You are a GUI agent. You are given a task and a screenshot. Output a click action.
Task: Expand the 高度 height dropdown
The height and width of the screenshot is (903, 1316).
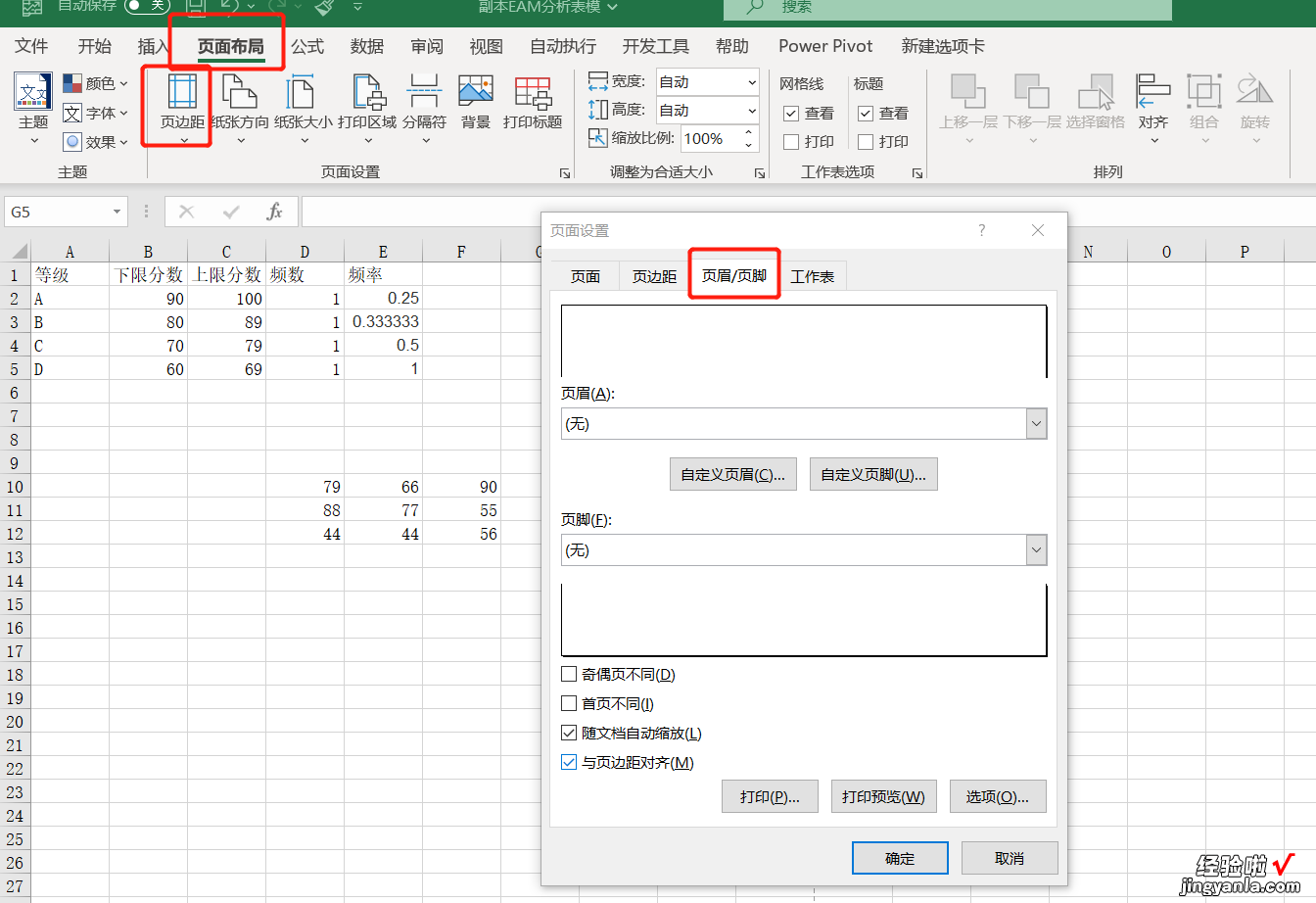751,111
